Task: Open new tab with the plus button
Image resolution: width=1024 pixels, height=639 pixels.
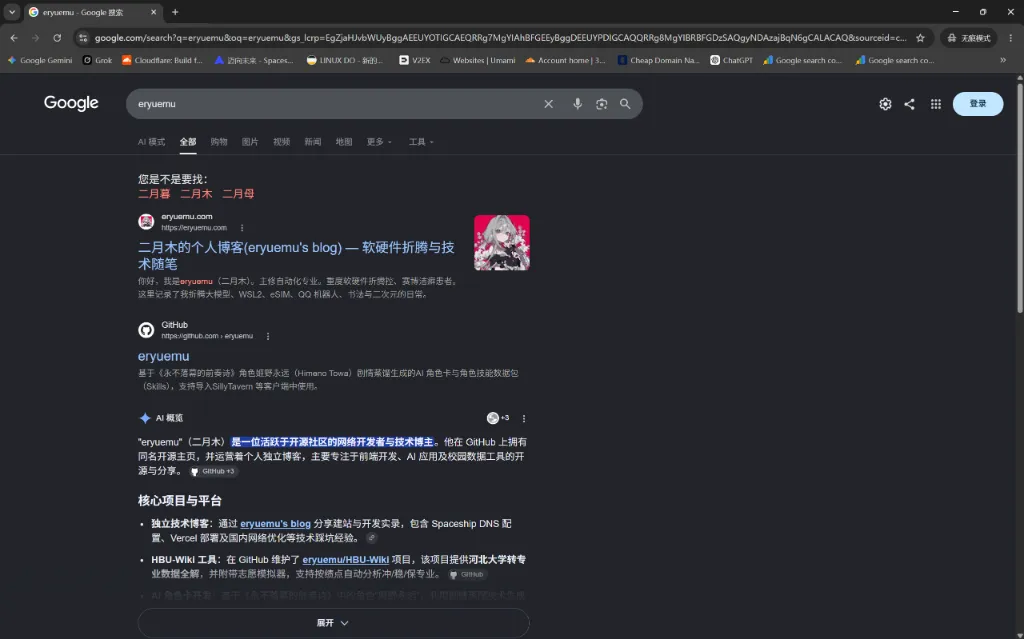Action: (x=175, y=12)
